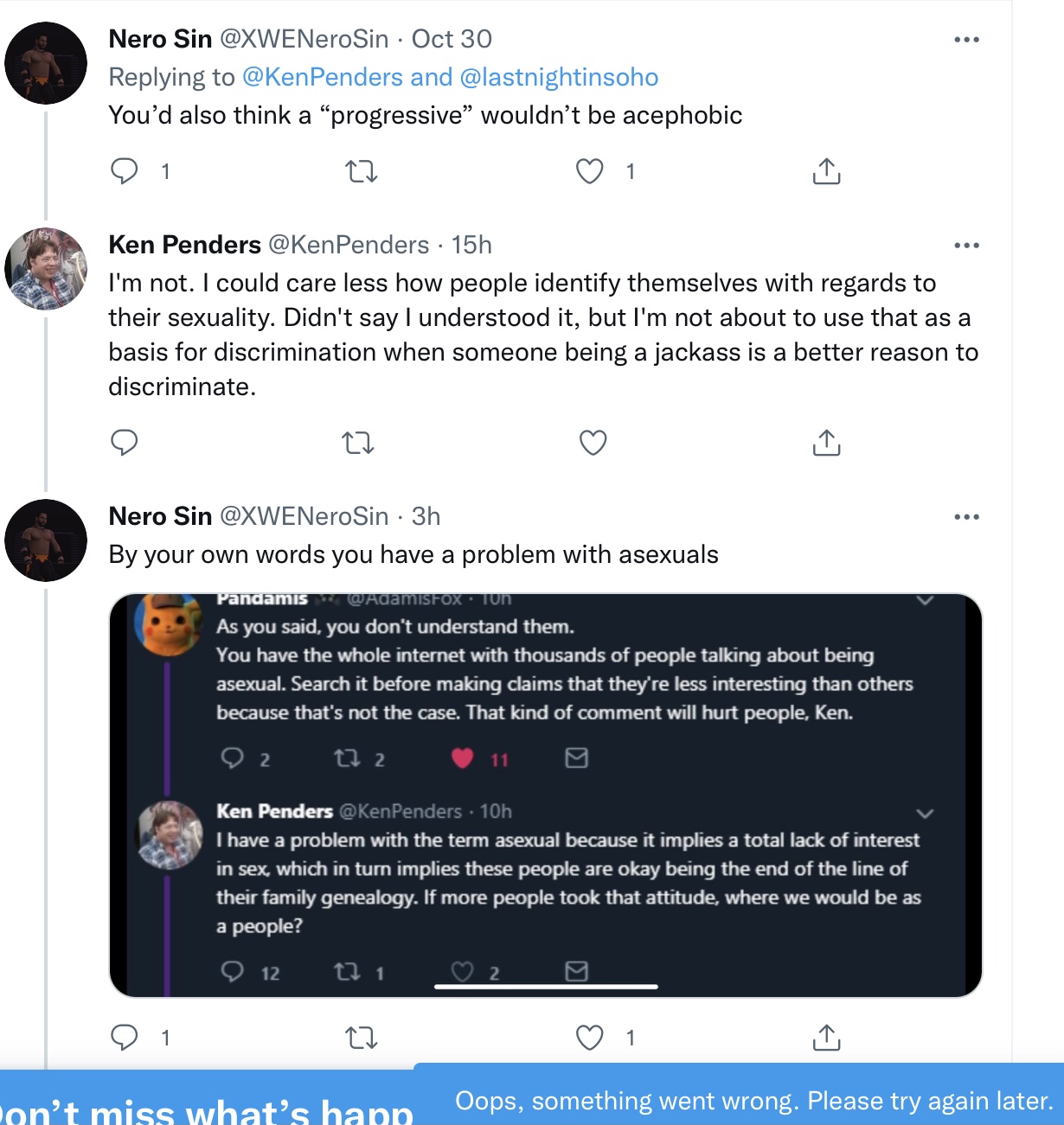Reply to Nero Sin's Oct 30 tweet
This screenshot has width=1064, height=1125.
pos(125,171)
